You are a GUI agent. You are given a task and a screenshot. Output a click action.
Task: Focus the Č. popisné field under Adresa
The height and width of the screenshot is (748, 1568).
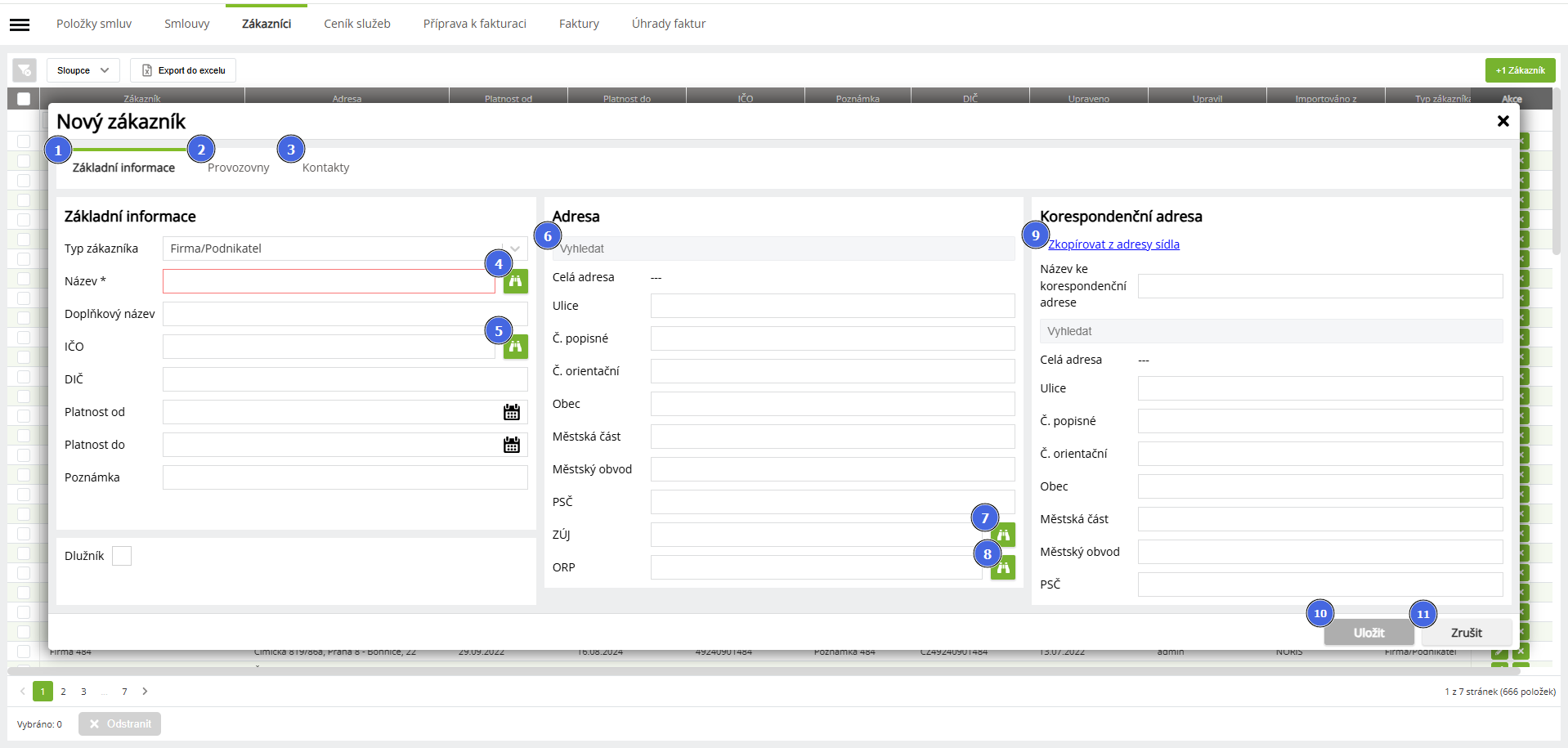tap(833, 338)
